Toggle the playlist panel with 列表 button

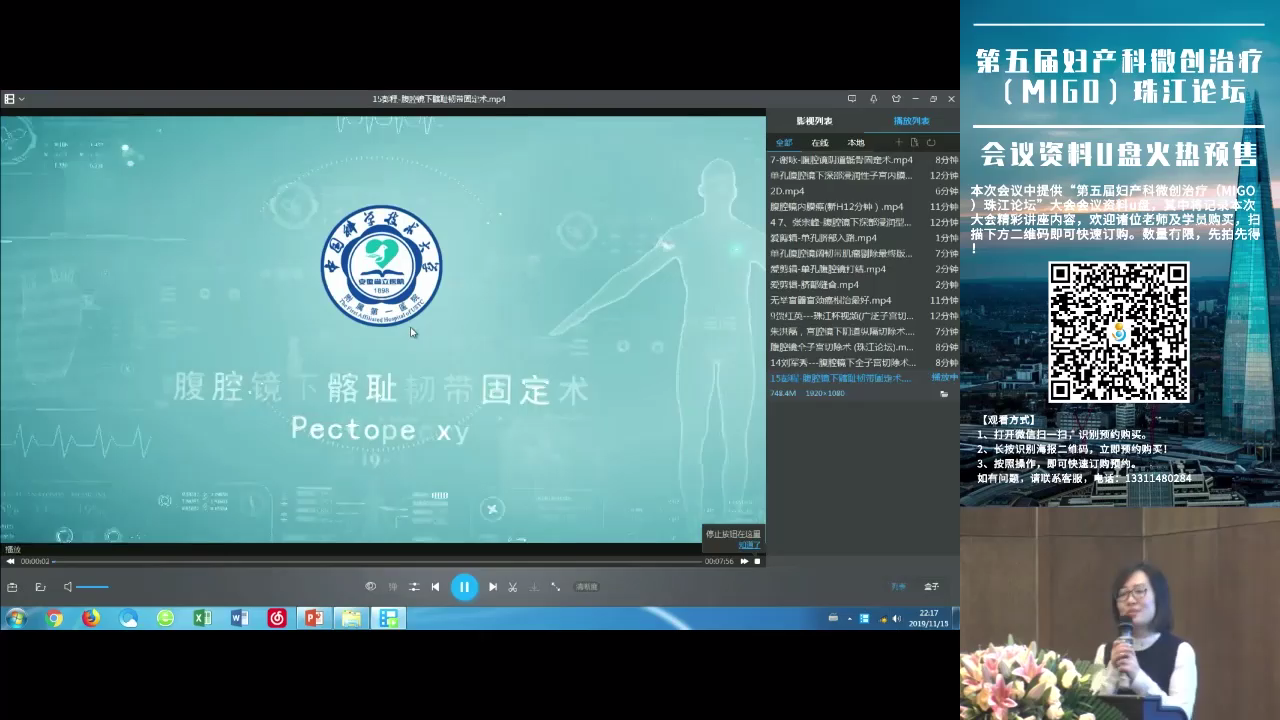(x=898, y=587)
